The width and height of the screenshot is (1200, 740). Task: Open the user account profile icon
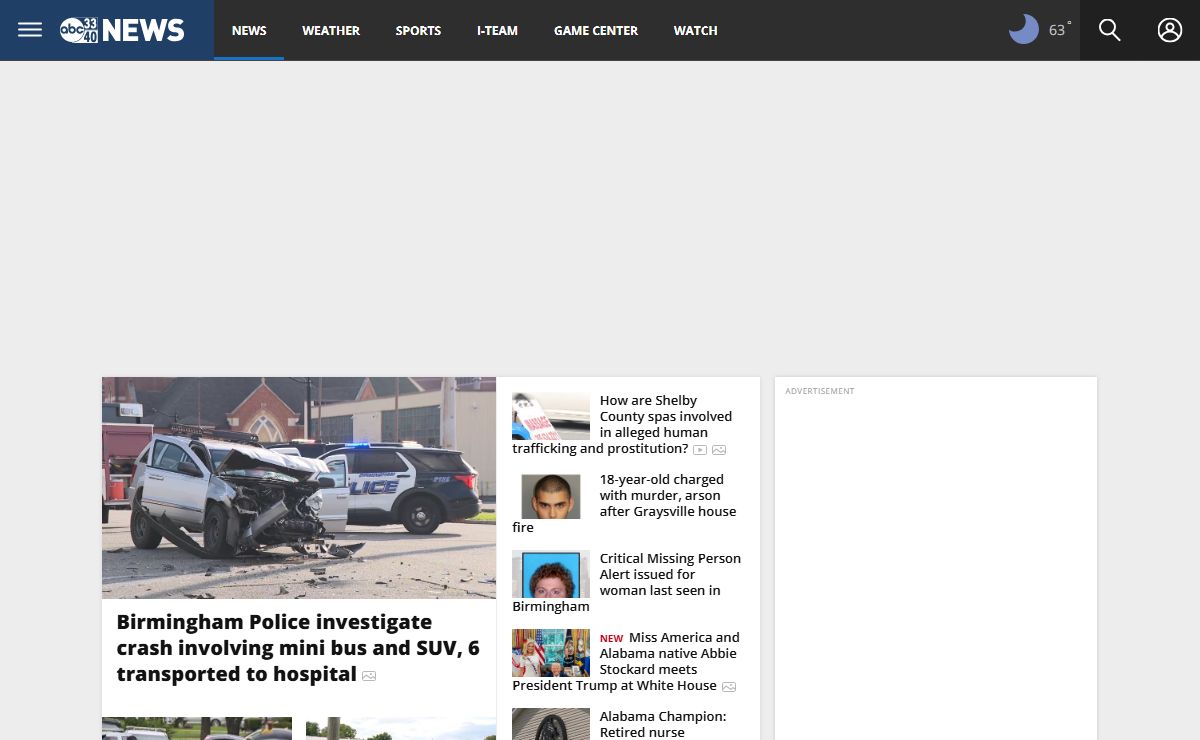(1170, 30)
